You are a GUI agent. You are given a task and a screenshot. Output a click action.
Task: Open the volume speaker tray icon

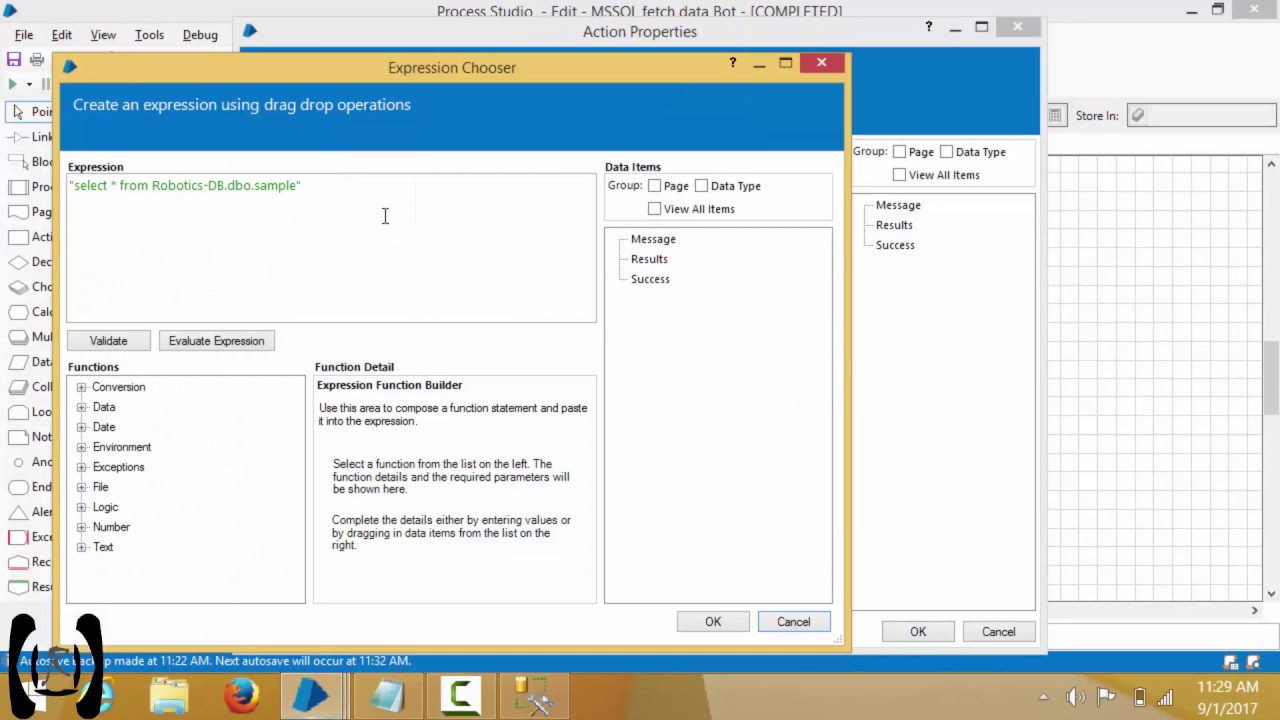[1076, 697]
